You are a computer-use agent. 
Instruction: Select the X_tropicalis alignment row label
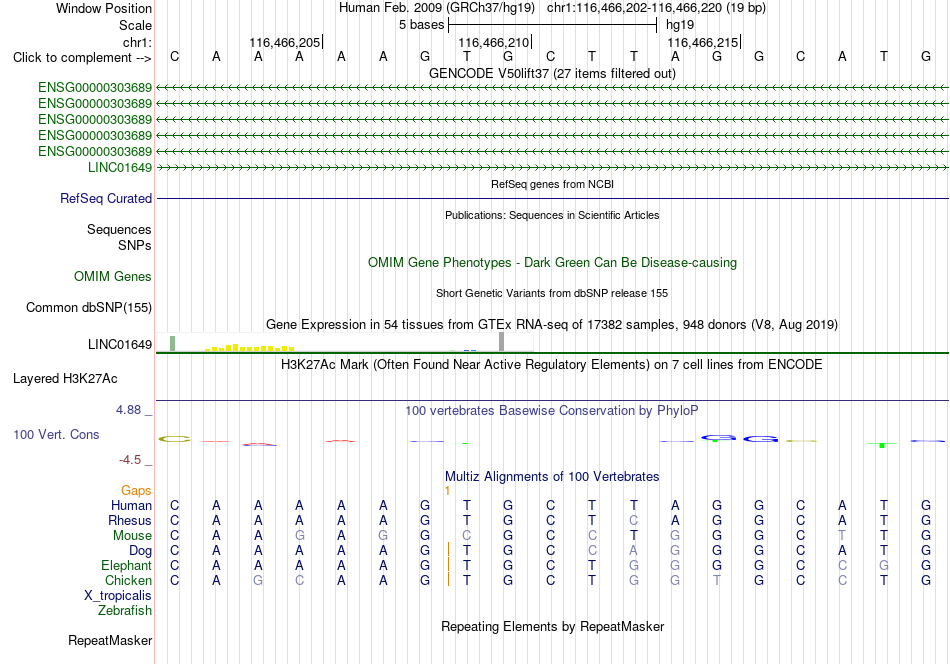pos(118,596)
